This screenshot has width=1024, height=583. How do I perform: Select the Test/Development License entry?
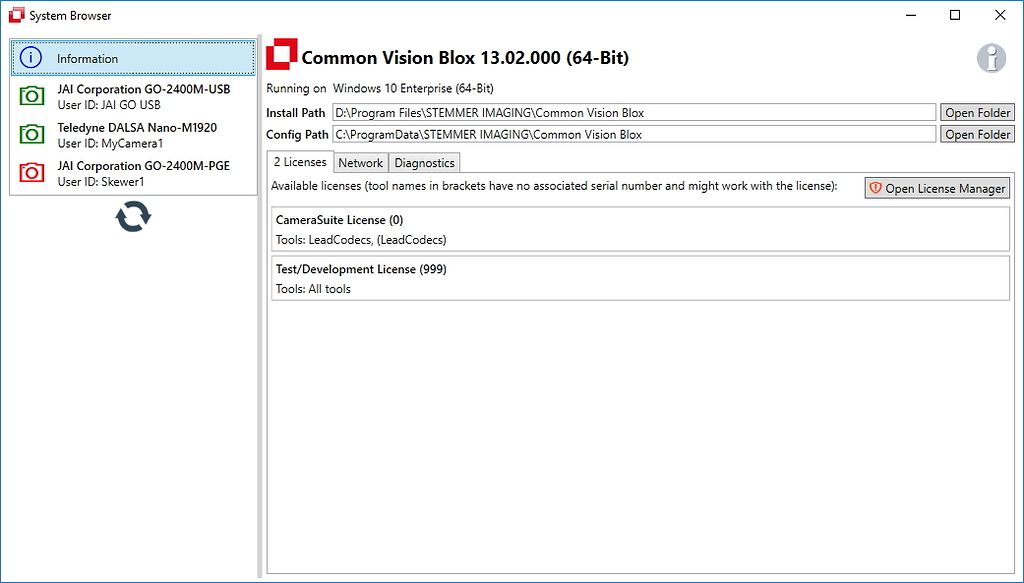coord(640,278)
